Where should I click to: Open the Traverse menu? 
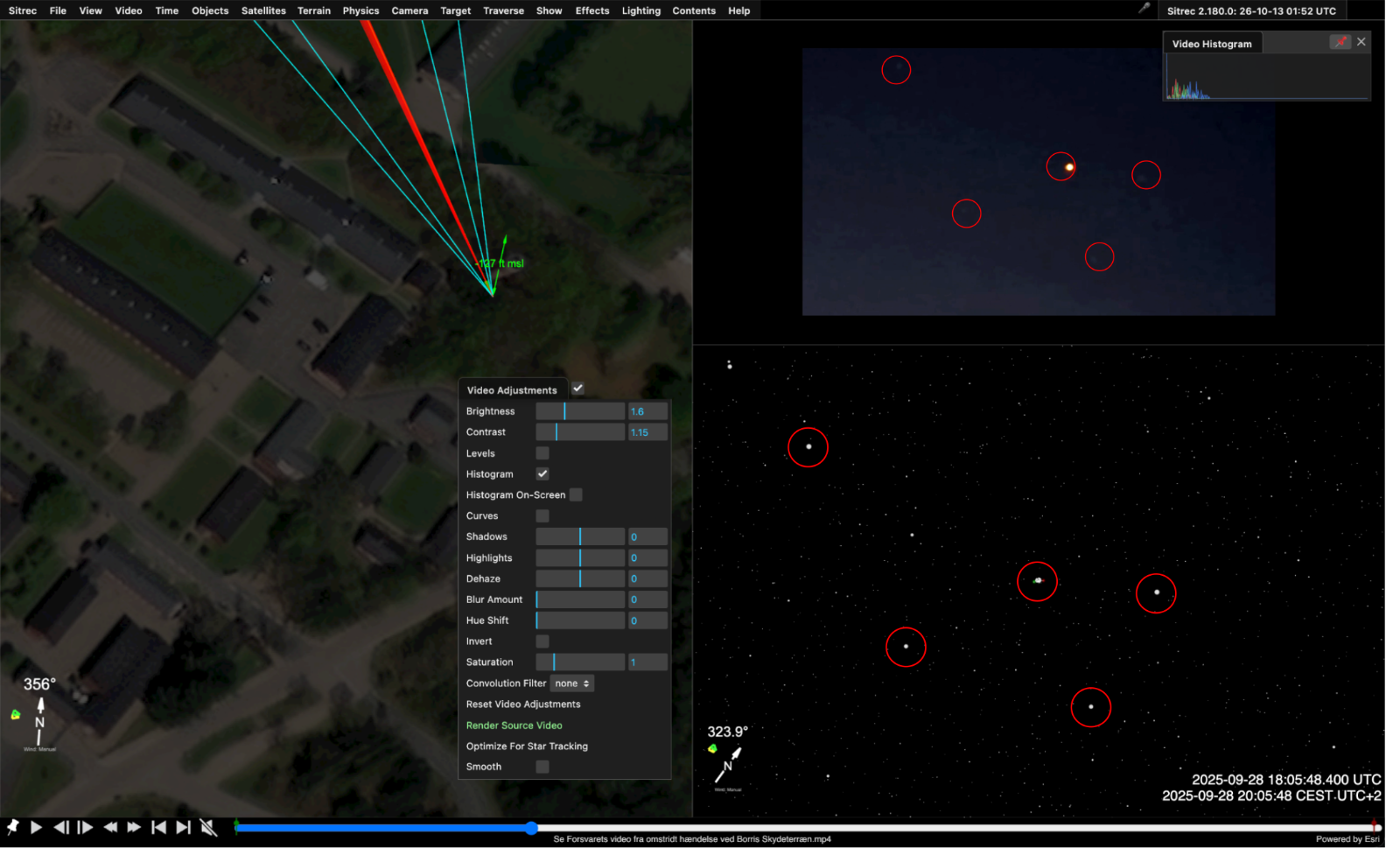[503, 11]
